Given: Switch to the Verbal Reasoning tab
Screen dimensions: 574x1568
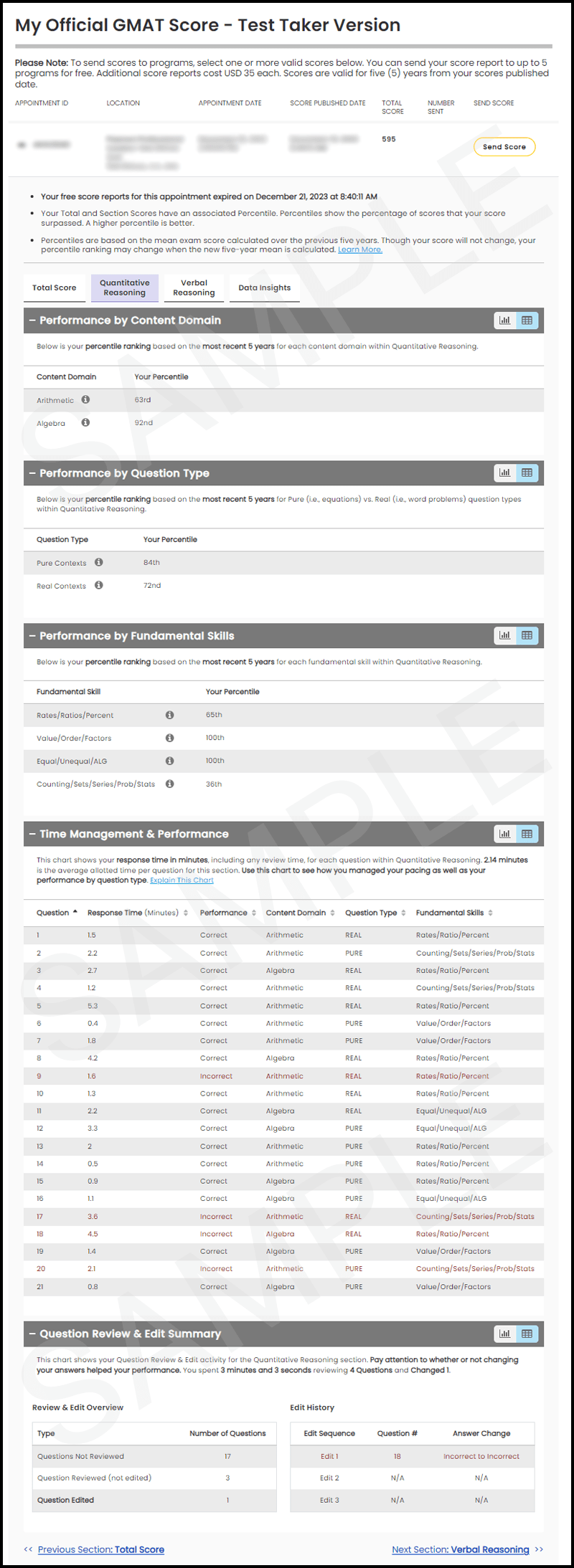Looking at the screenshot, I should tap(194, 288).
